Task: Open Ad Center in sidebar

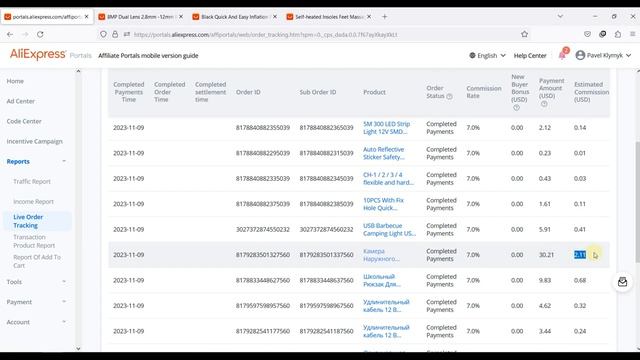Action: [x=20, y=101]
